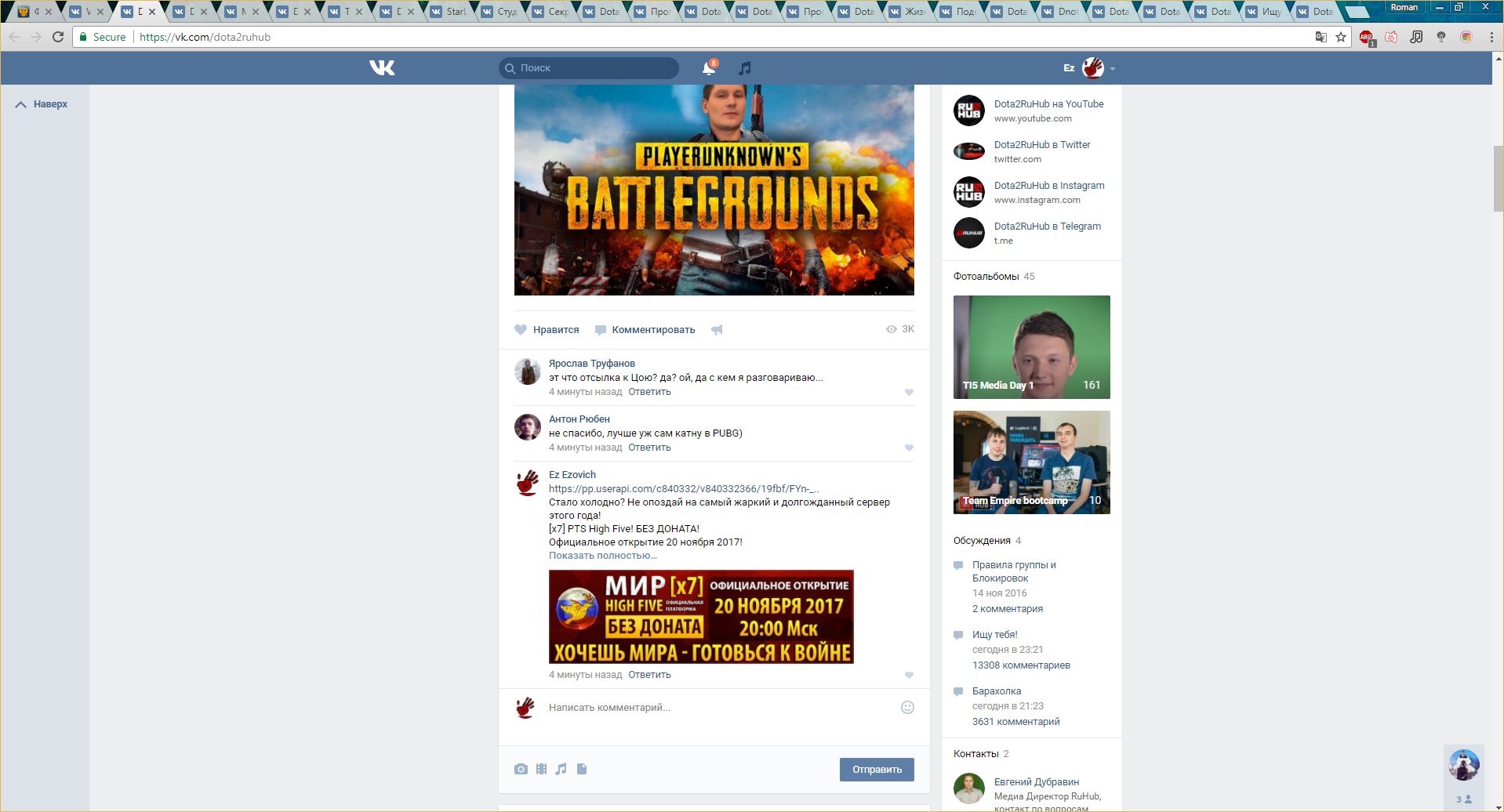This screenshot has height=812, width=1504.
Task: Open Евгений Дубравин's contact profile
Action: [1037, 782]
